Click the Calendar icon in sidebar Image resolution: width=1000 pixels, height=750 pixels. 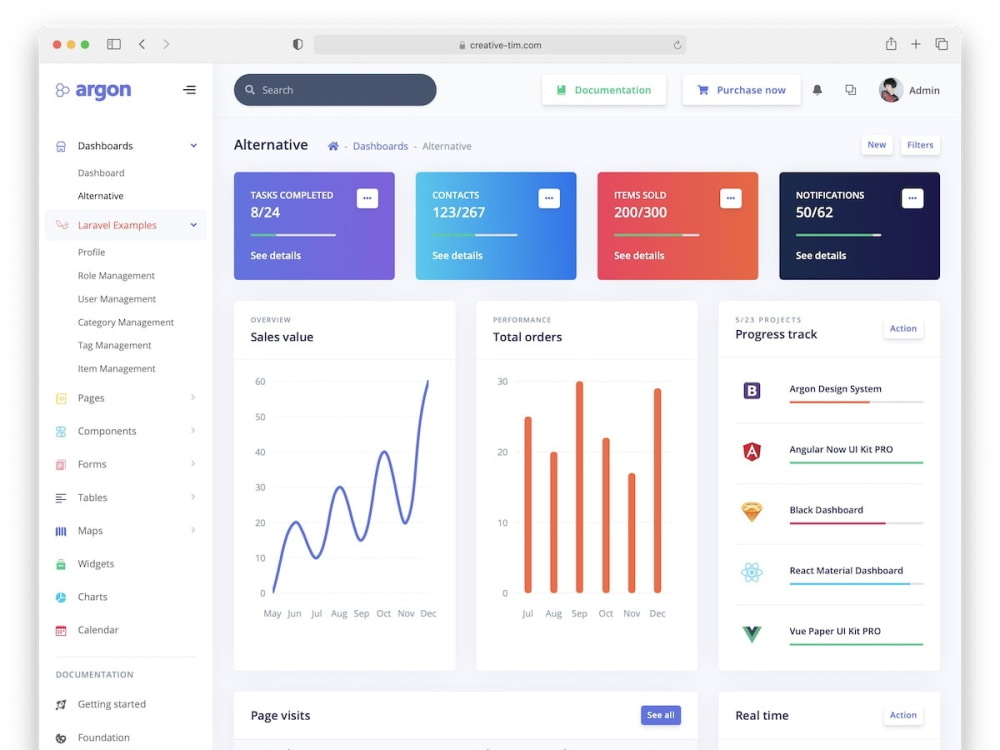[61, 630]
